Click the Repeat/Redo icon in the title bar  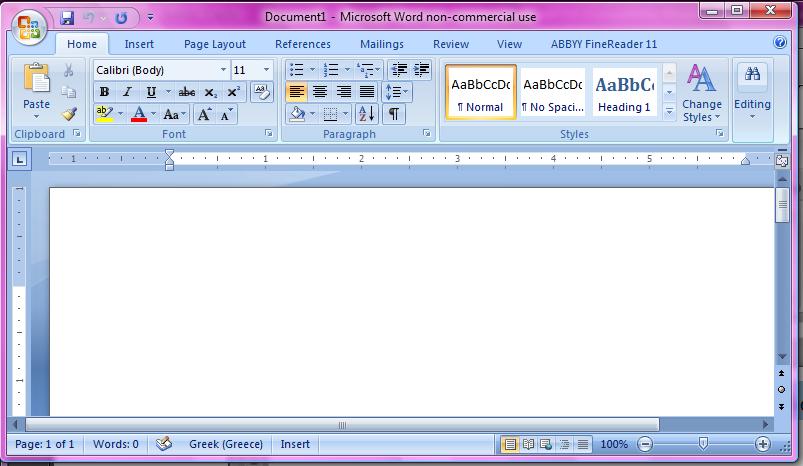121,18
